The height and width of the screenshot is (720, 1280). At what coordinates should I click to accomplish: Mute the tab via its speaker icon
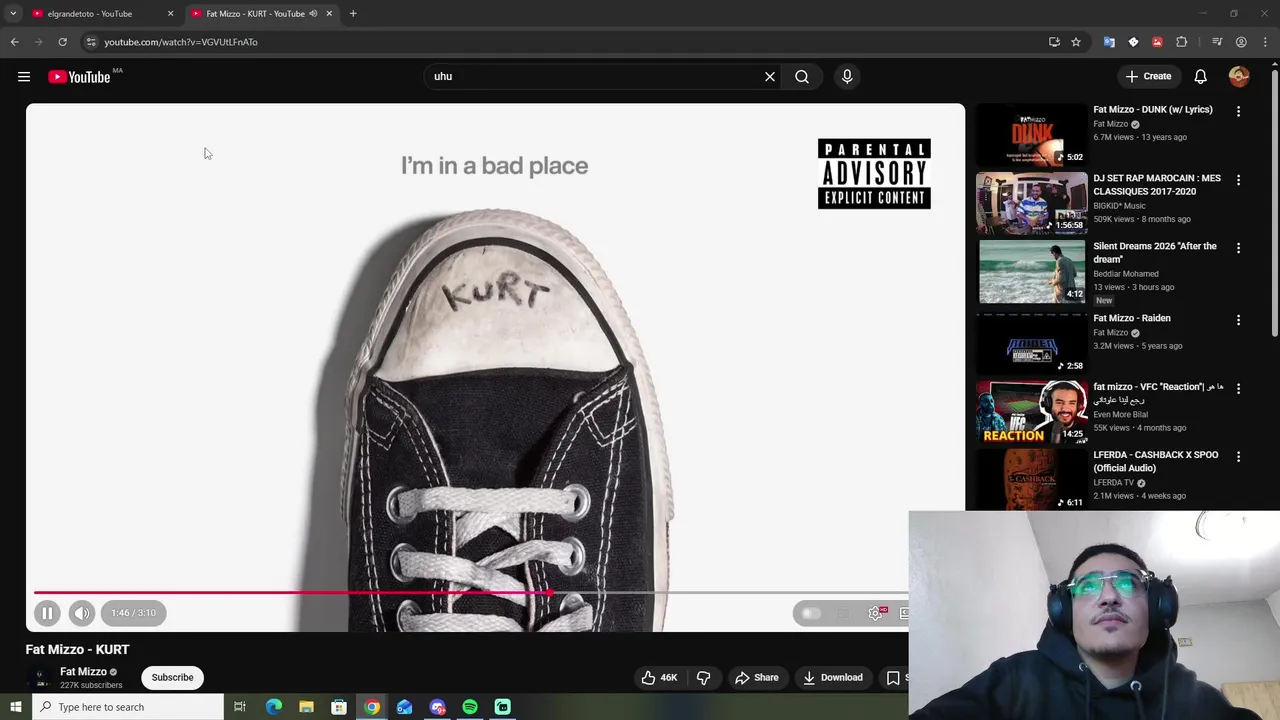pos(313,14)
